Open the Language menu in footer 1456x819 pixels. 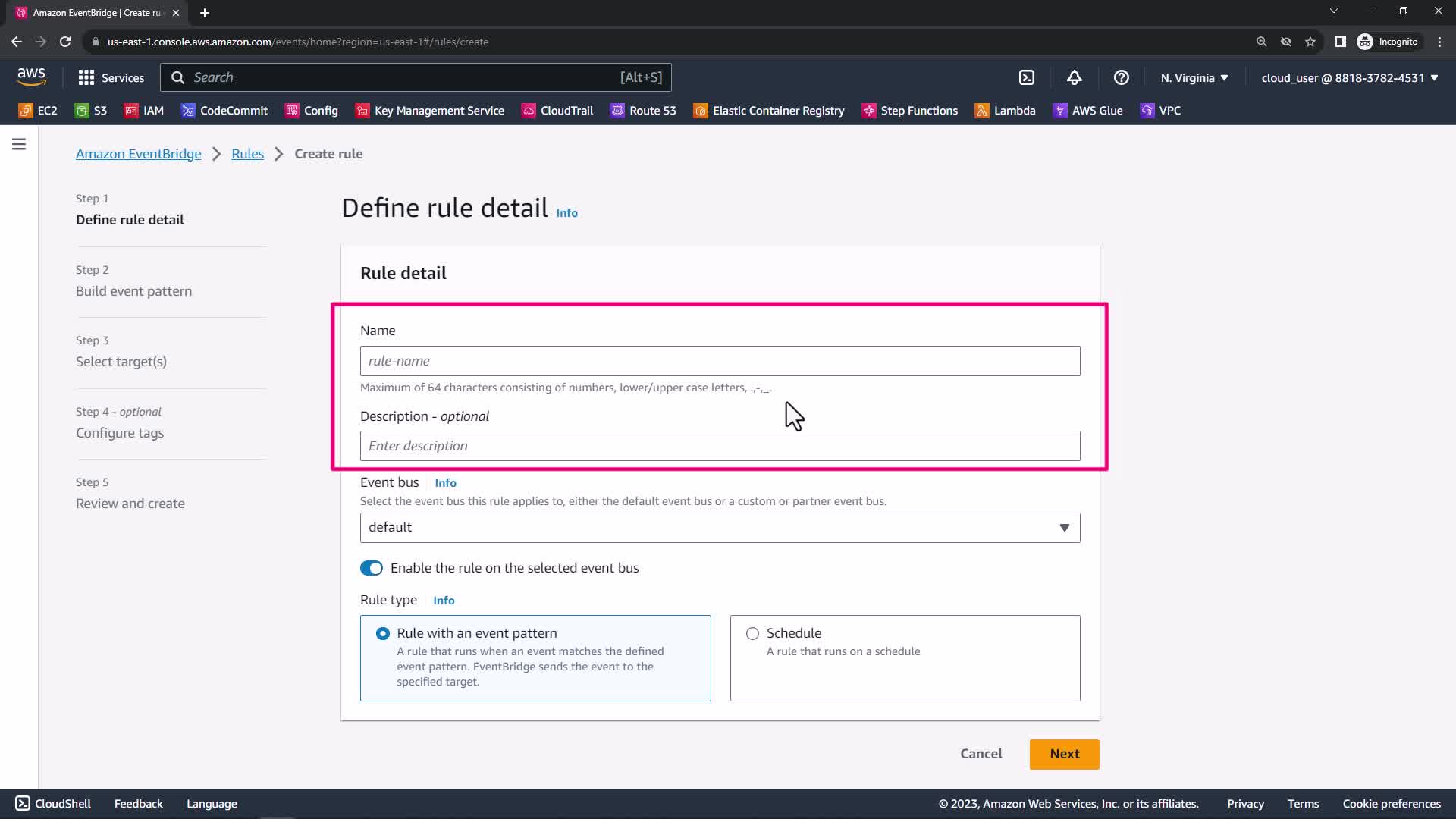point(212,804)
